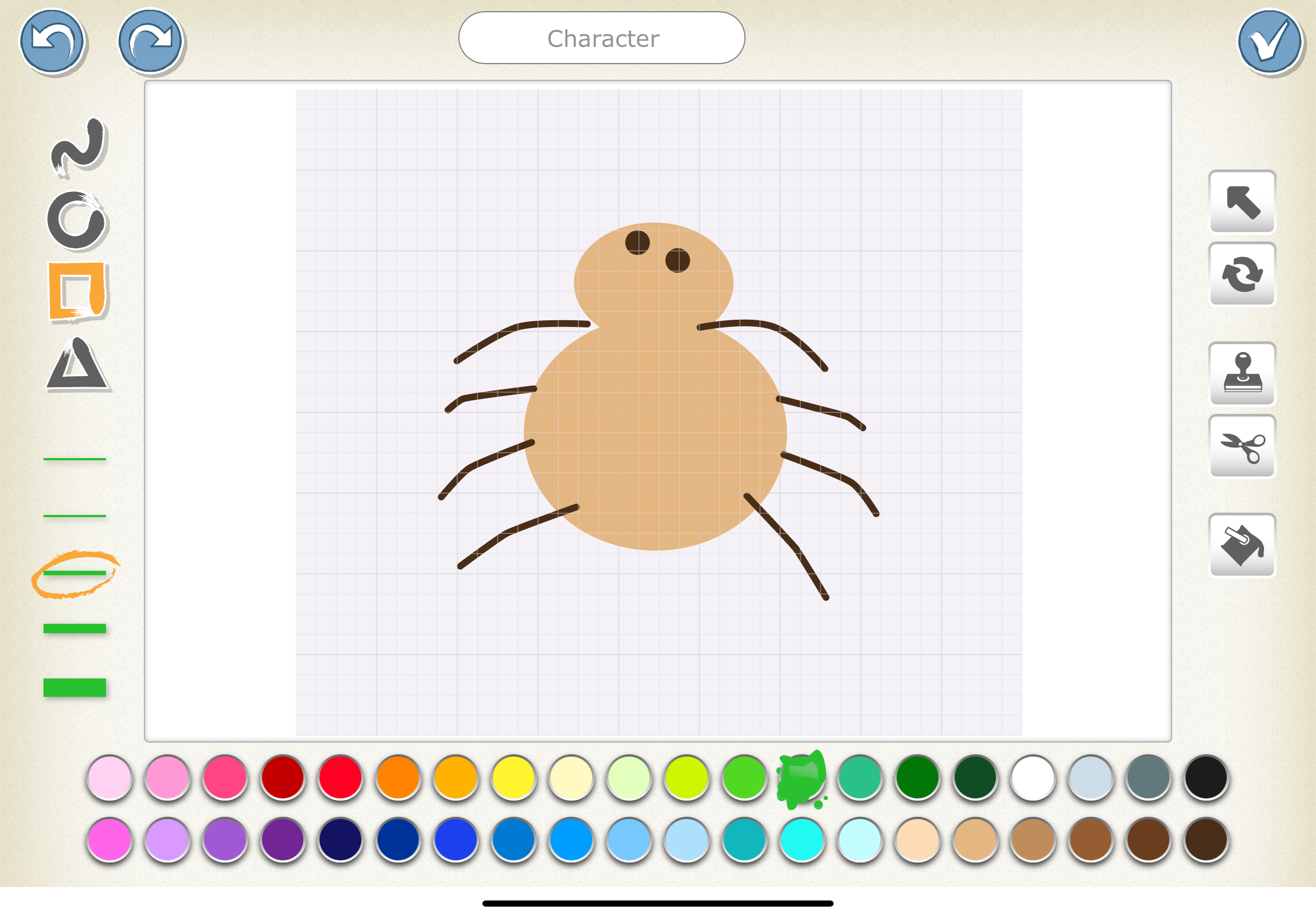
Task: Click the redo arrow button
Action: (150, 41)
